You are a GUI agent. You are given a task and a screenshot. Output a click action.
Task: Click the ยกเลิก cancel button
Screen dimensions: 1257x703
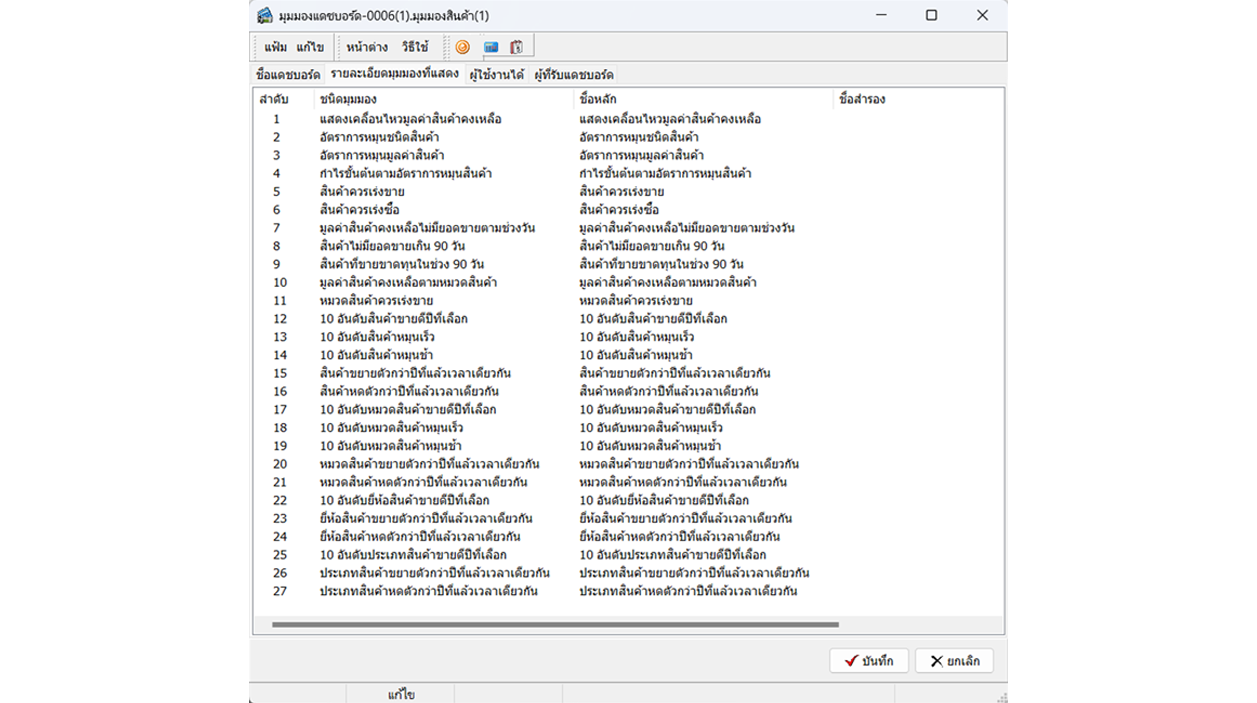click(x=954, y=661)
